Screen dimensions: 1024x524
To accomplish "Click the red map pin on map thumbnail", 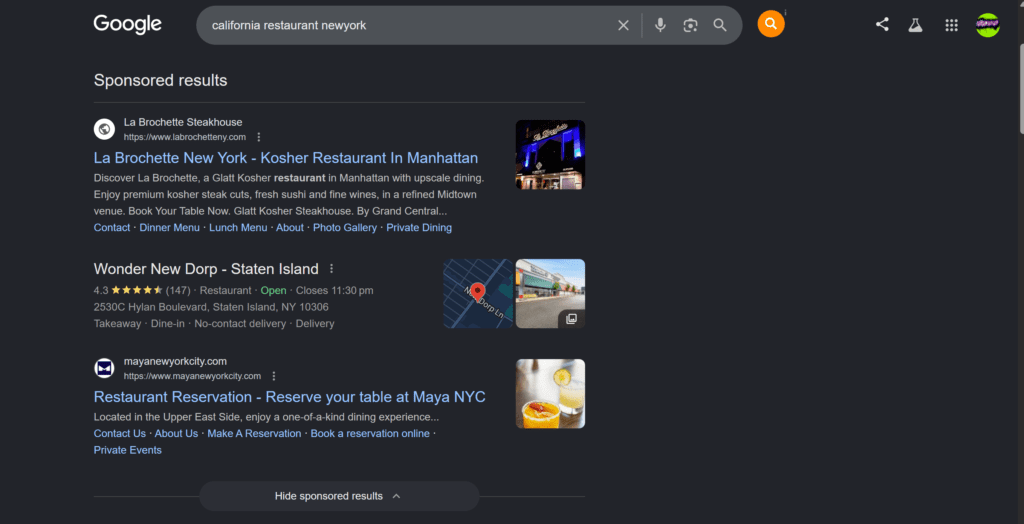I will click(x=478, y=291).
